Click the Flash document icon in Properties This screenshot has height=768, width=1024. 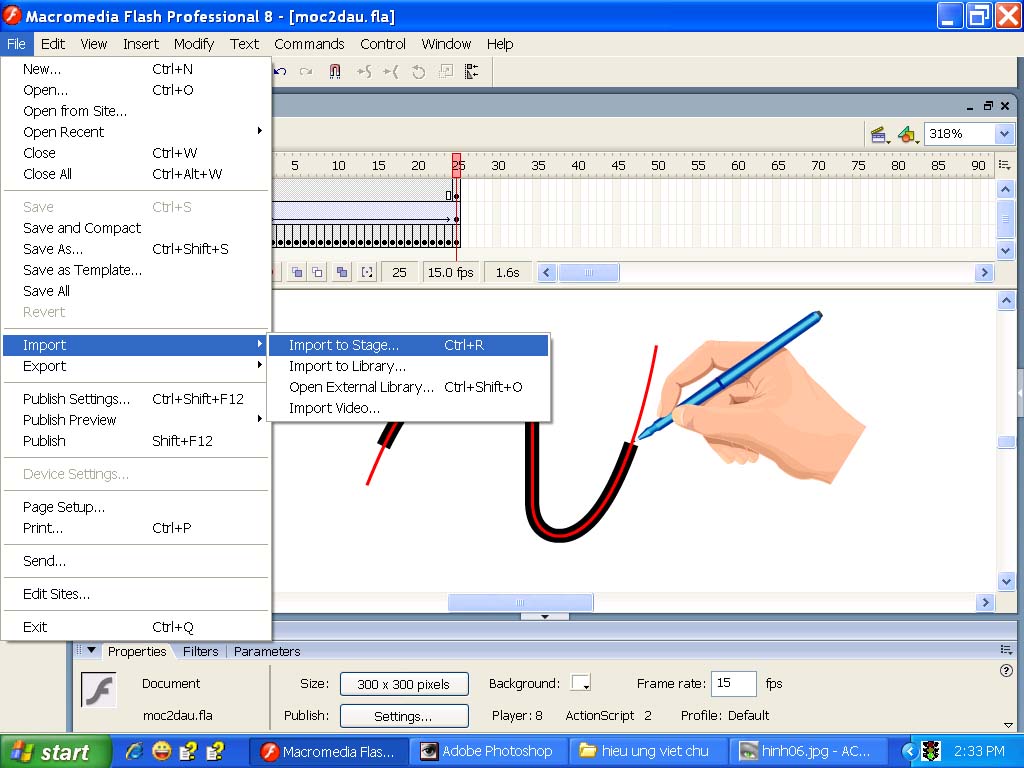tap(99, 690)
